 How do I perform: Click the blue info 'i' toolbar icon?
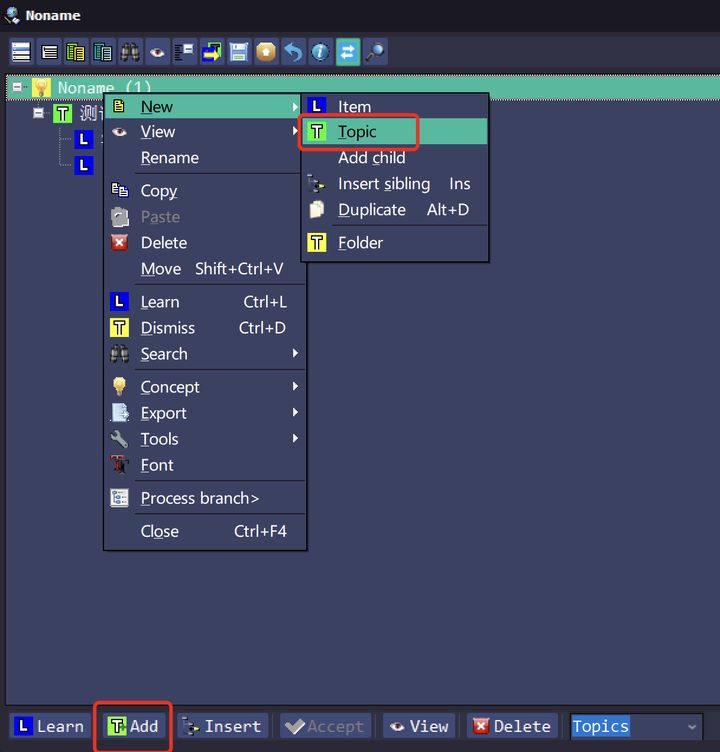(320, 52)
